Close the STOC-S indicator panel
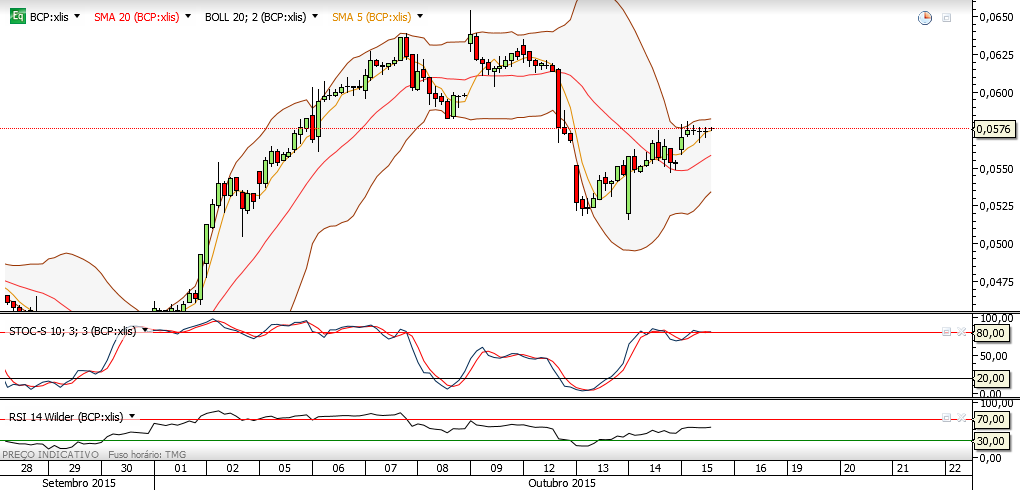The height and width of the screenshot is (490, 1020). click(x=961, y=332)
